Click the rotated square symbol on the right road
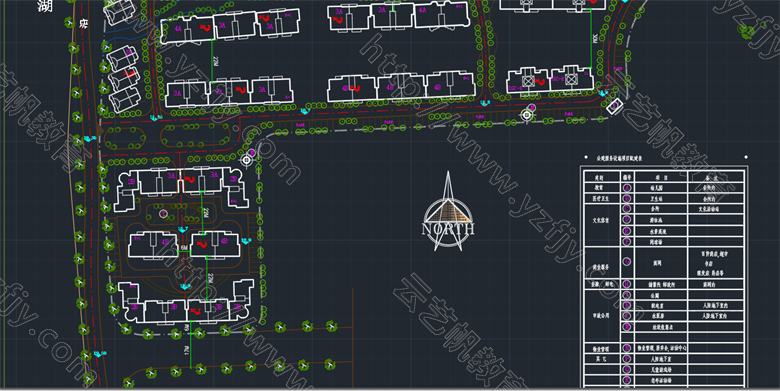 [614, 106]
